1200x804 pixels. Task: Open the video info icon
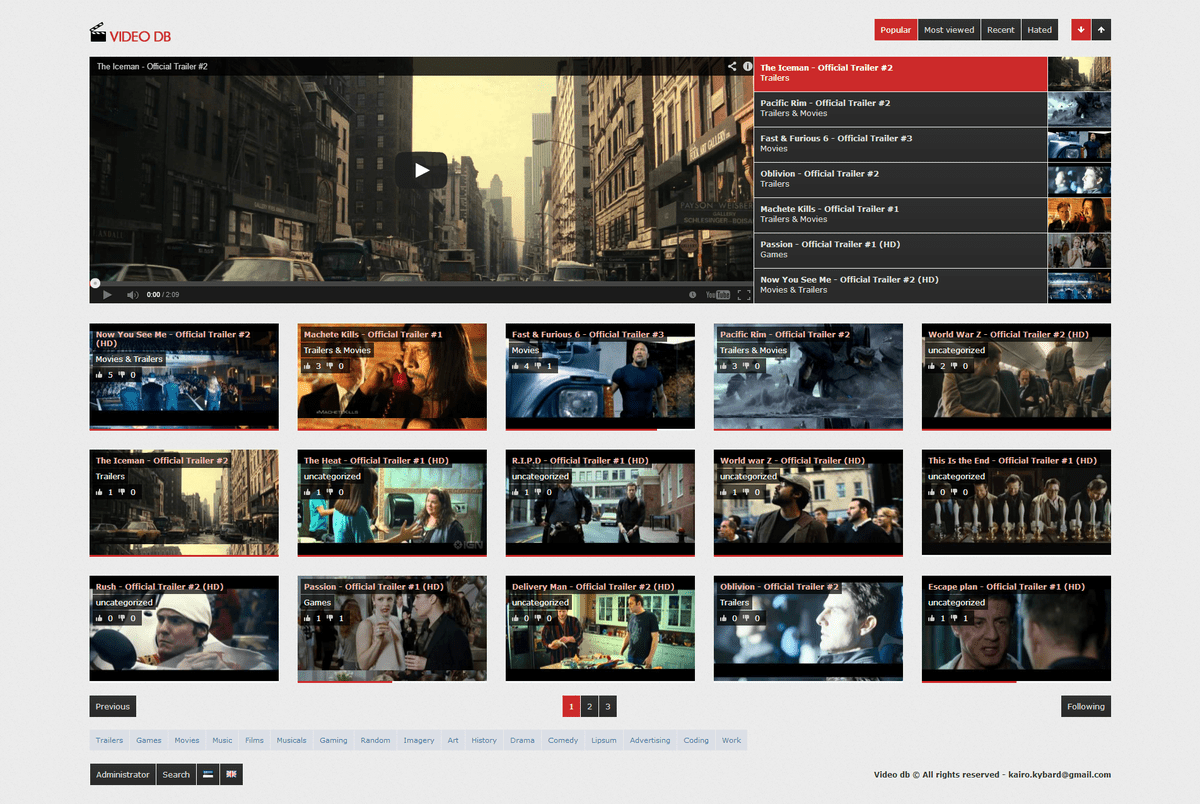(x=746, y=66)
